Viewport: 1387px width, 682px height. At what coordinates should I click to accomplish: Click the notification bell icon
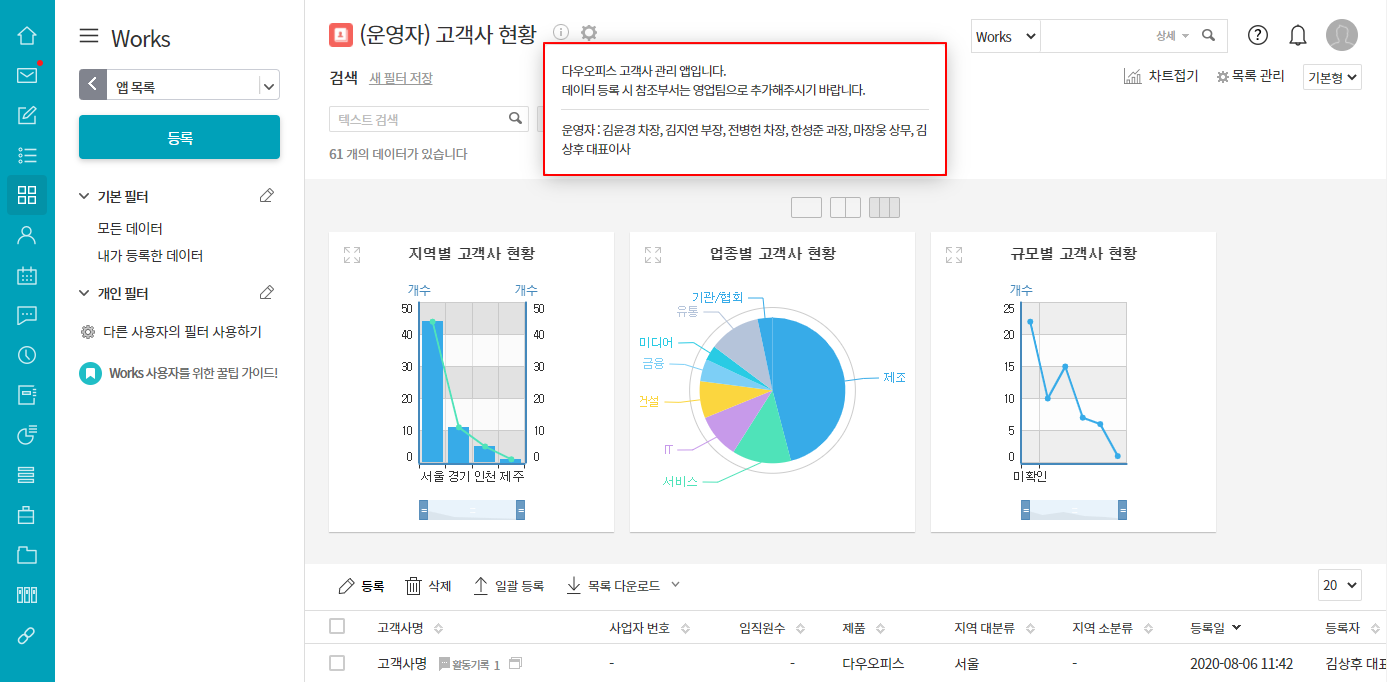(x=1298, y=36)
